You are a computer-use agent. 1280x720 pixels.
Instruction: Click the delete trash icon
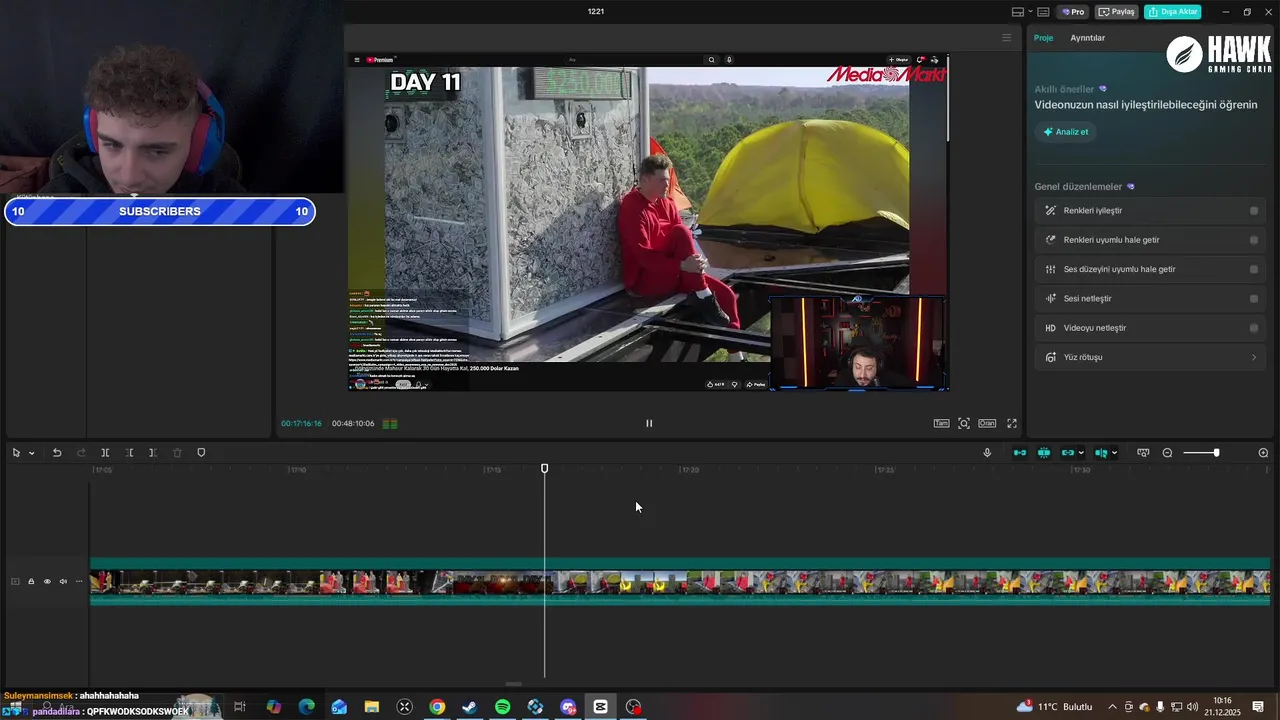(x=177, y=453)
